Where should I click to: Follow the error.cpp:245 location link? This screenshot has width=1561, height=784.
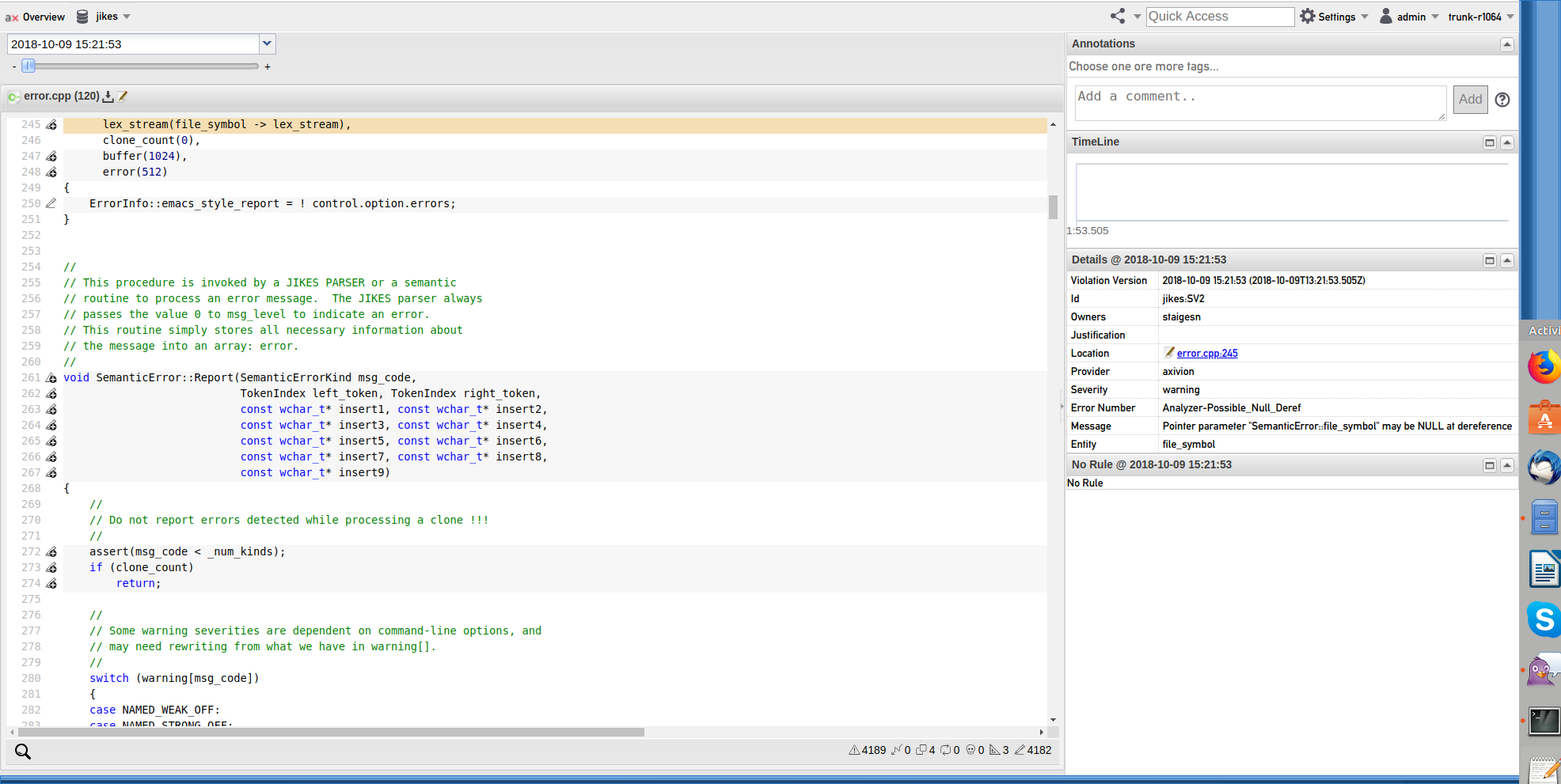tap(1207, 354)
